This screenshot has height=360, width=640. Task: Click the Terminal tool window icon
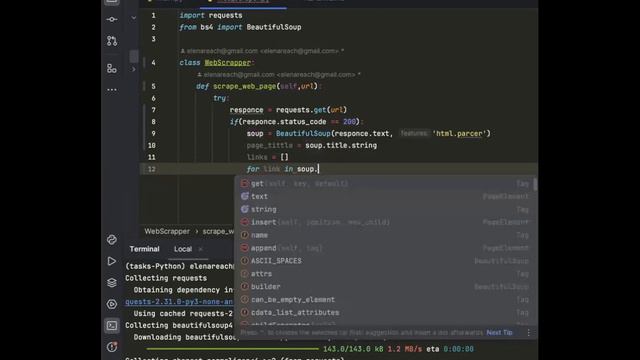pos(112,325)
